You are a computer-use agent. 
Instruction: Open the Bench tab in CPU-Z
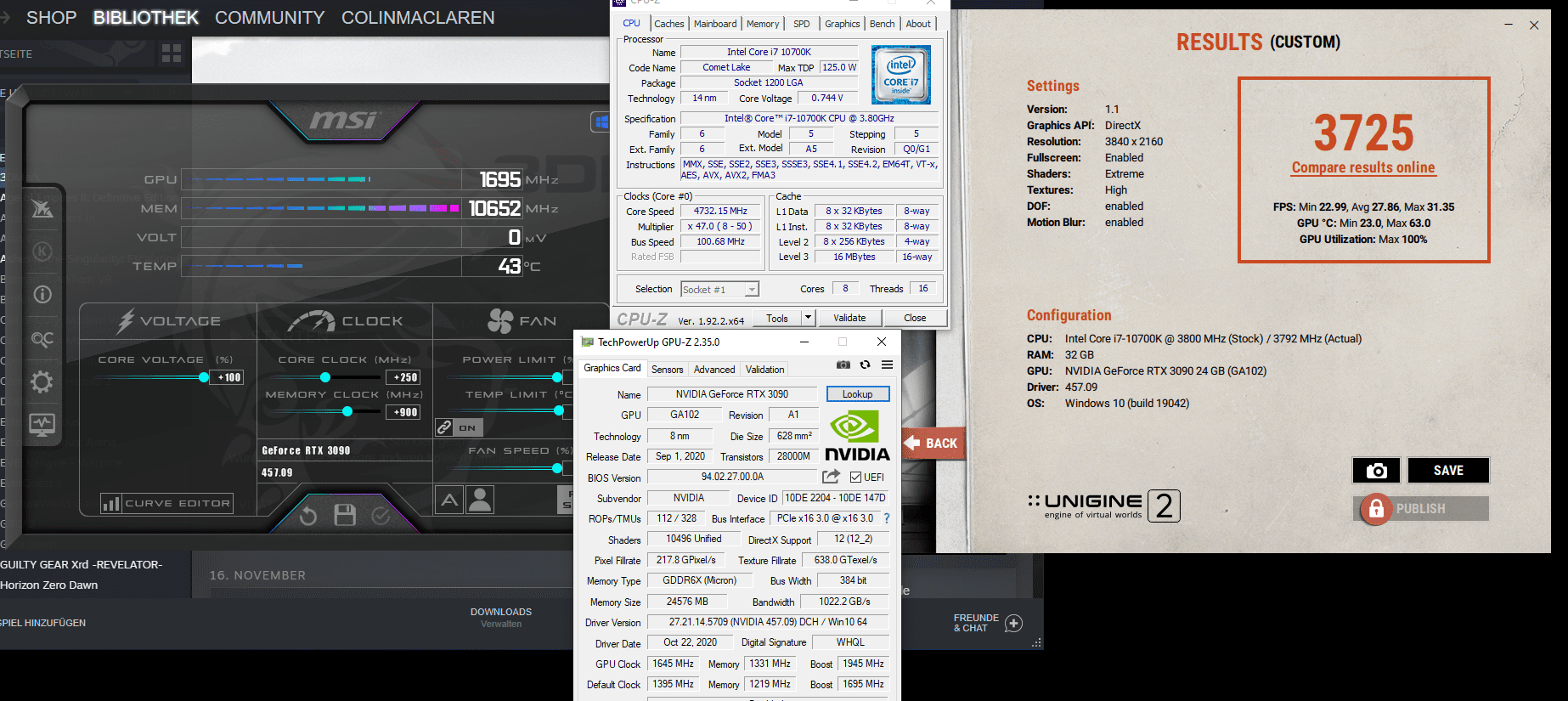[x=883, y=24]
